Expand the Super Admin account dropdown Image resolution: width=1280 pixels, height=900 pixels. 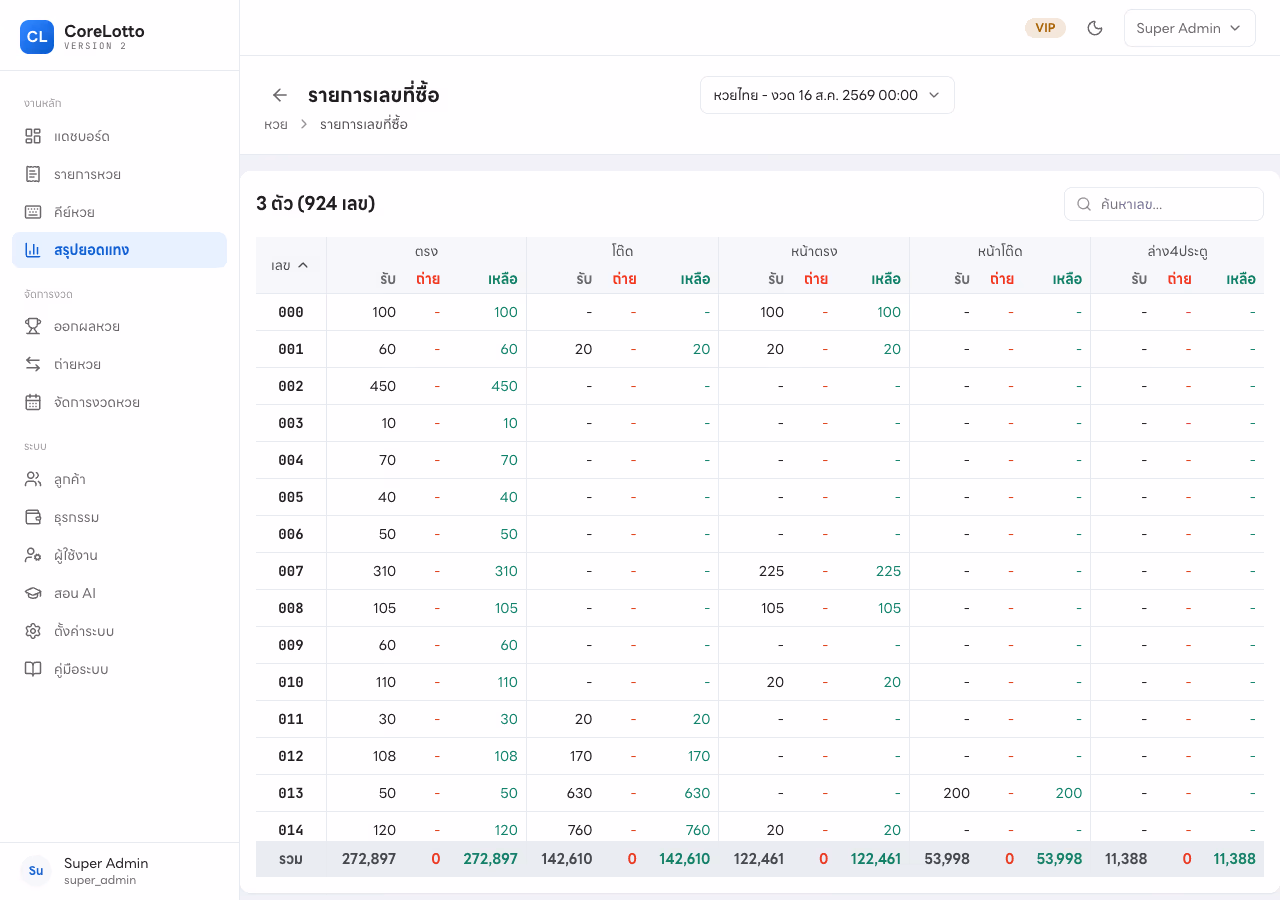point(1190,28)
